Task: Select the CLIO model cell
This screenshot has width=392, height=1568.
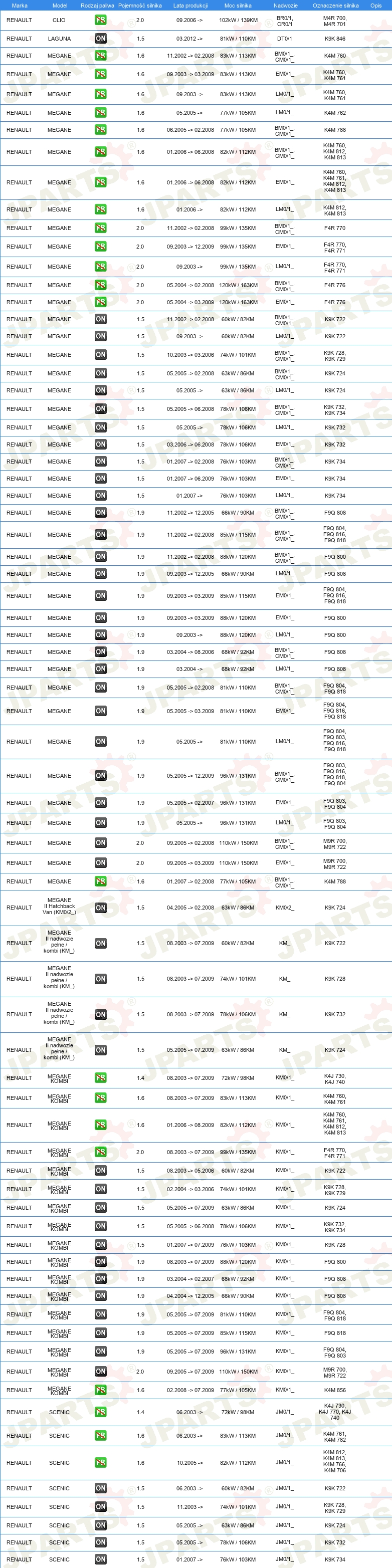Action: [59, 20]
